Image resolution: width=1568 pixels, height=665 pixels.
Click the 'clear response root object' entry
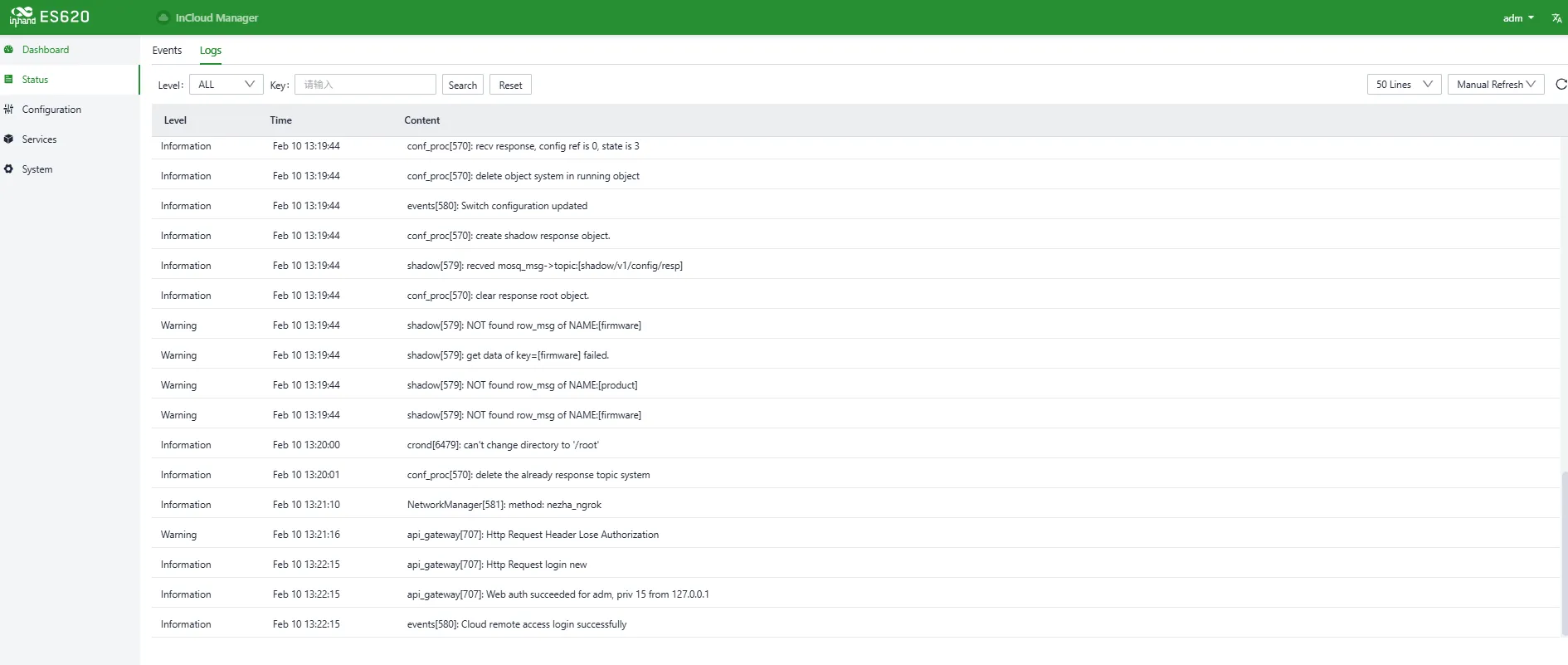(855, 296)
